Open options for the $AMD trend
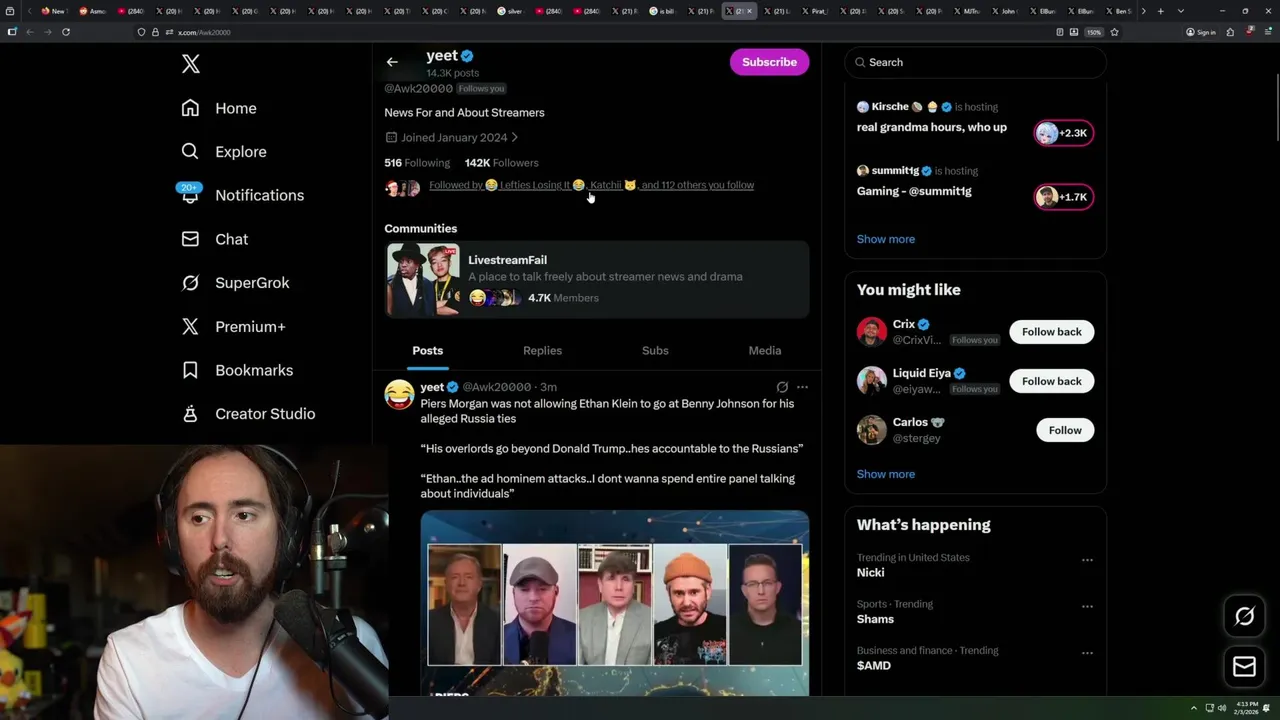This screenshot has height=720, width=1280. point(1087,653)
